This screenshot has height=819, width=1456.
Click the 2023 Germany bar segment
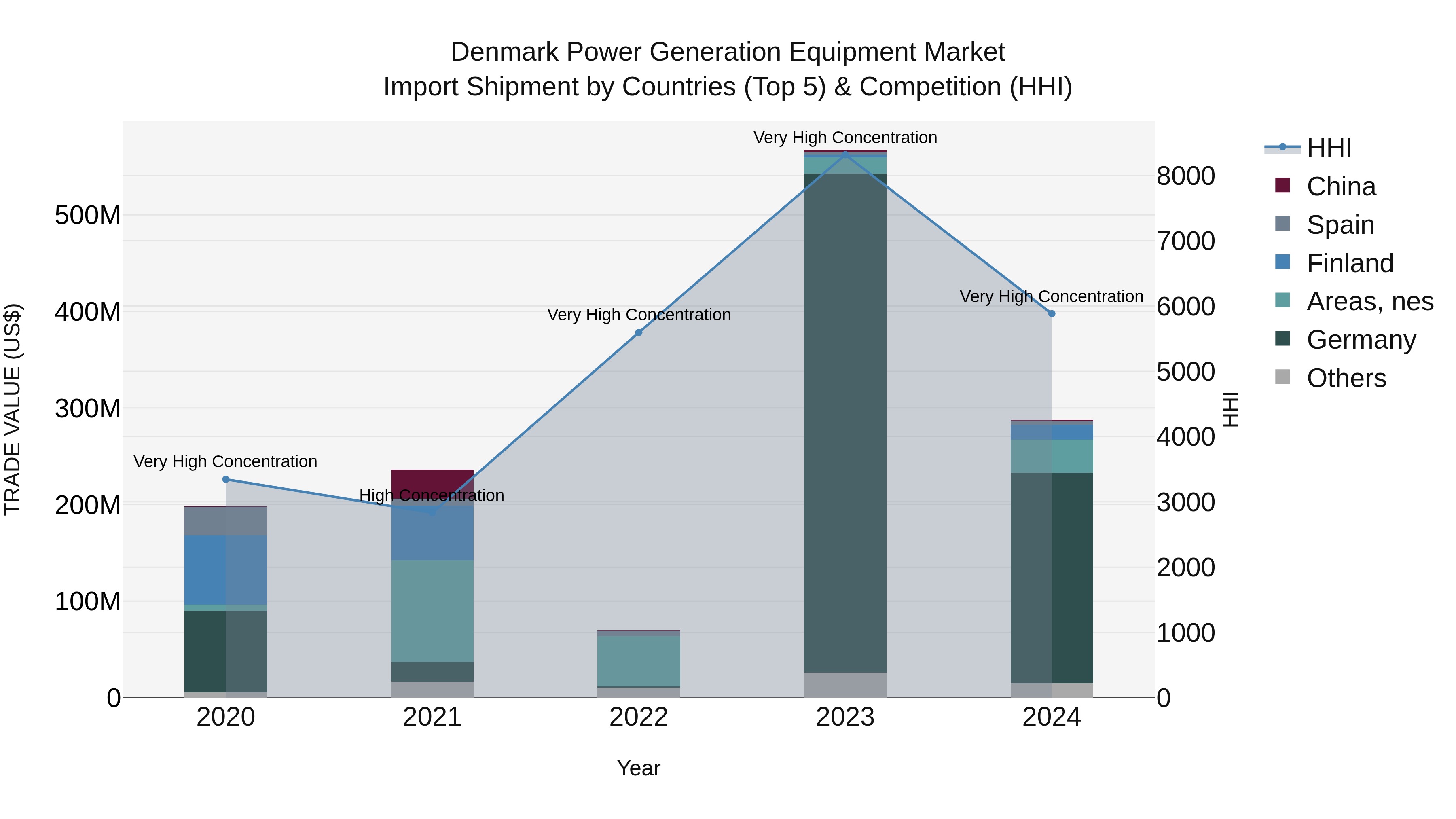click(x=845, y=423)
